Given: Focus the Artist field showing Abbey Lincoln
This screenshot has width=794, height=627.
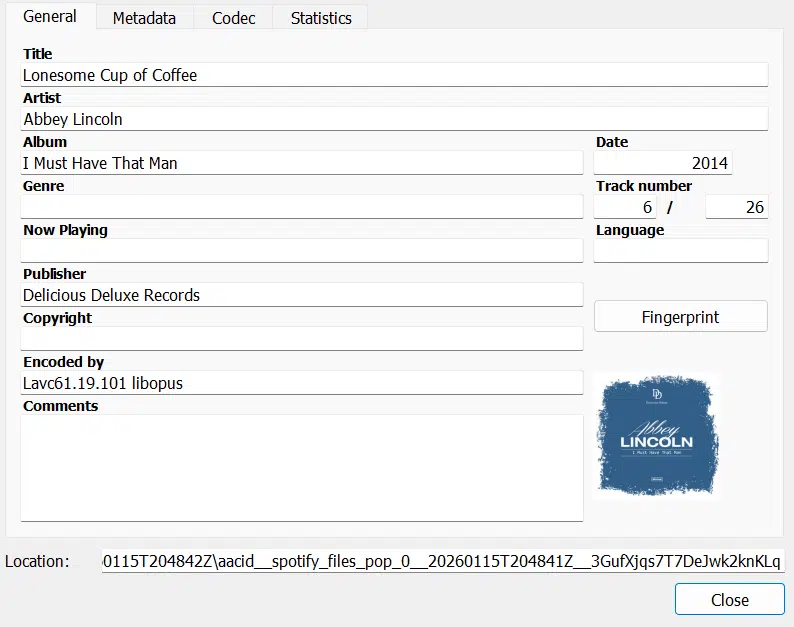Looking at the screenshot, I should coord(394,119).
